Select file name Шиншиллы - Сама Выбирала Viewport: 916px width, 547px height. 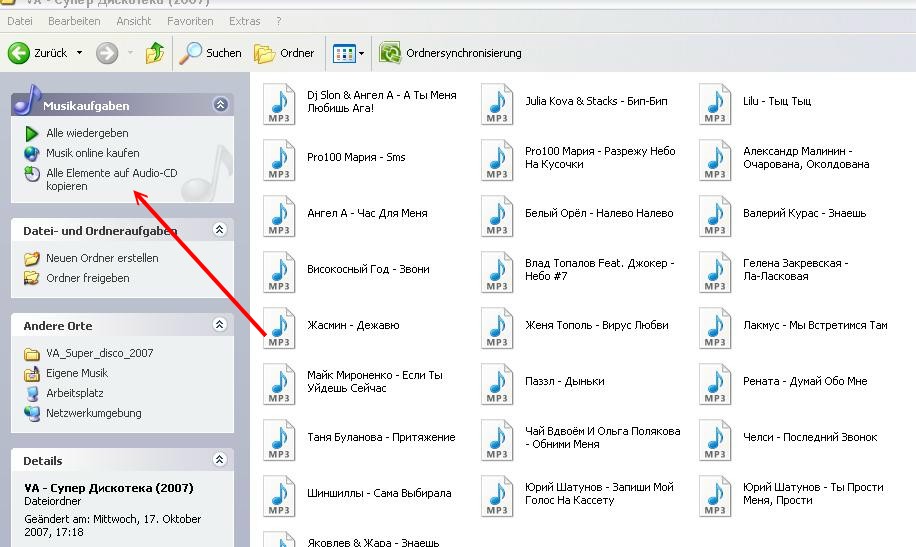[x=379, y=494]
